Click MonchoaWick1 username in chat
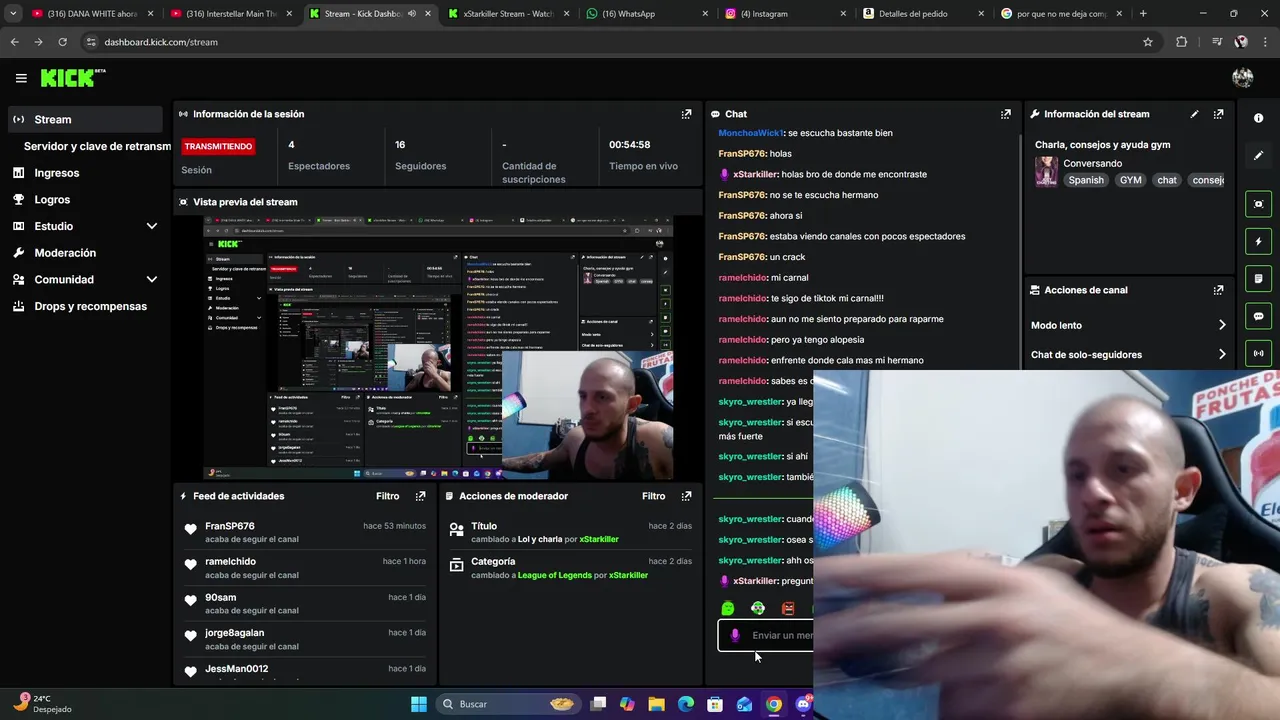This screenshot has height=720, width=1280. [751, 133]
